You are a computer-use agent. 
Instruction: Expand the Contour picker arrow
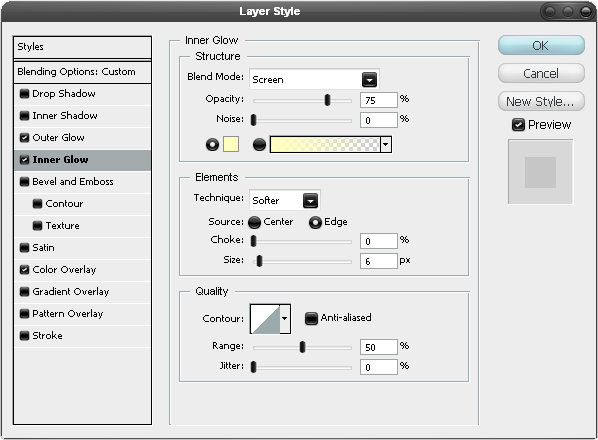[285, 319]
